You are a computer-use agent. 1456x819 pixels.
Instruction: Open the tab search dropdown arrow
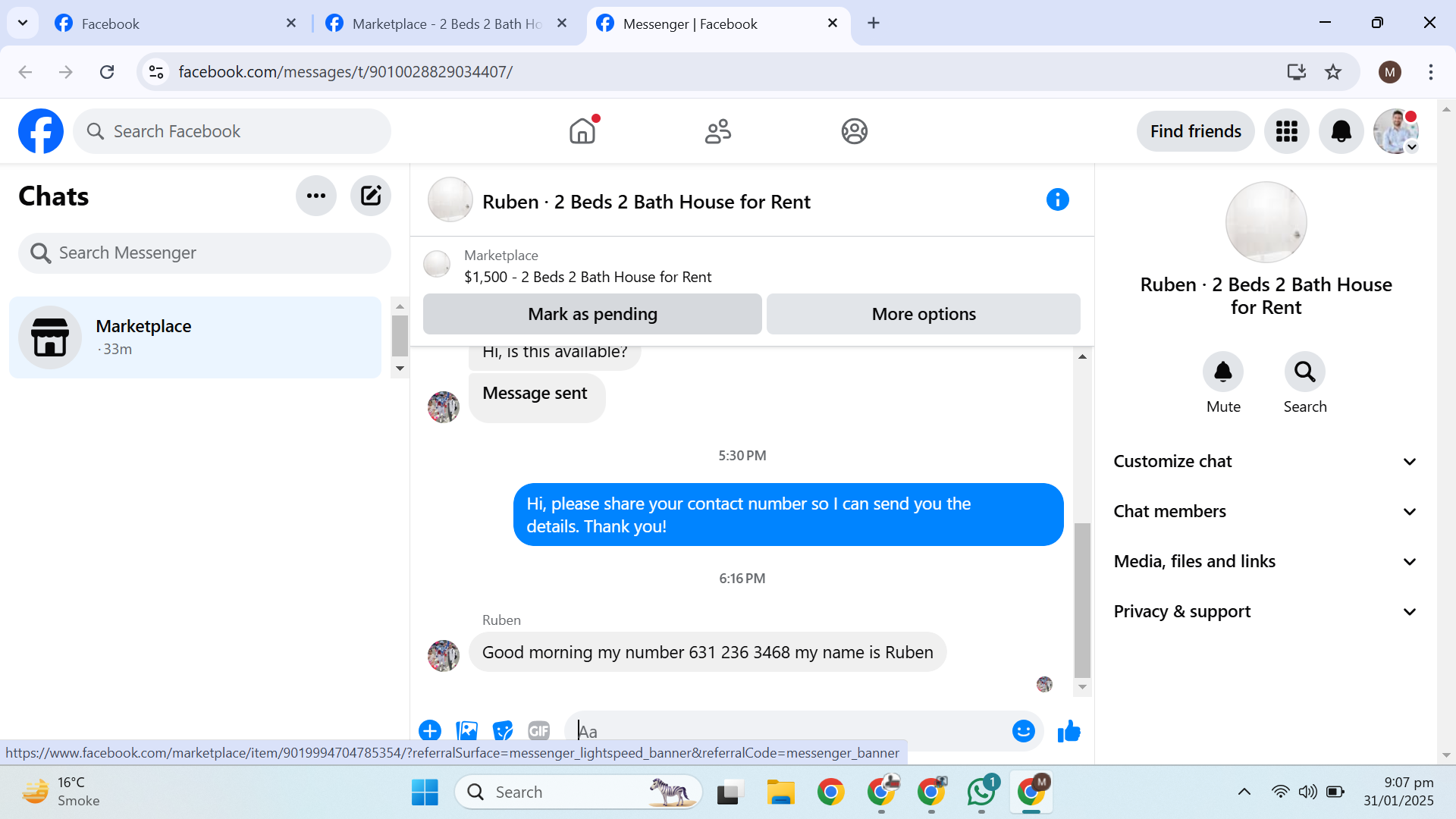(23, 23)
